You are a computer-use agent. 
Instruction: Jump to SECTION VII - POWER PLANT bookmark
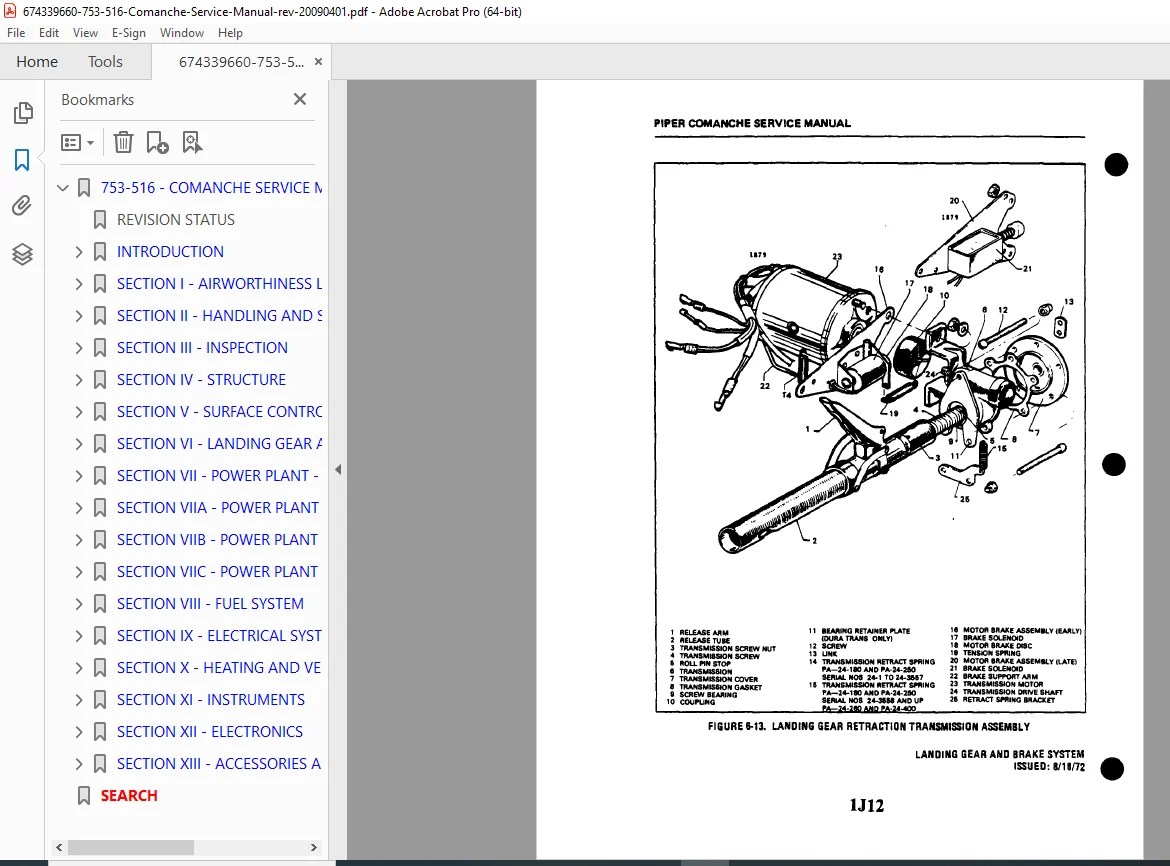point(218,477)
